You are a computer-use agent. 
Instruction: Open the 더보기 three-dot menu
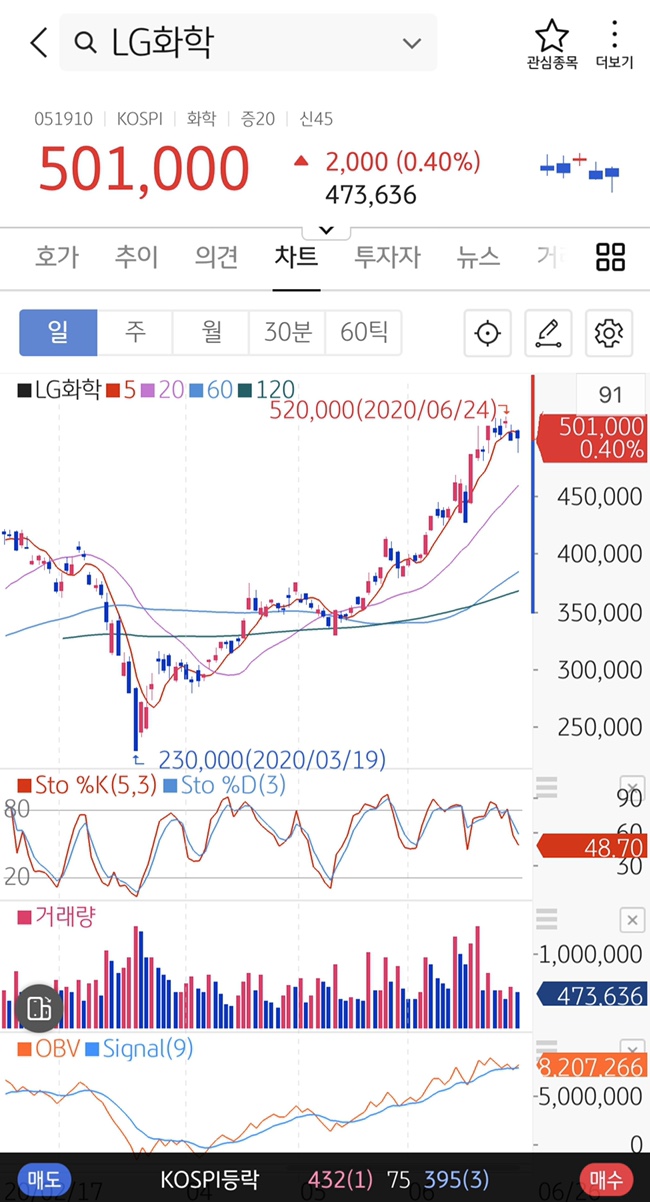(614, 43)
